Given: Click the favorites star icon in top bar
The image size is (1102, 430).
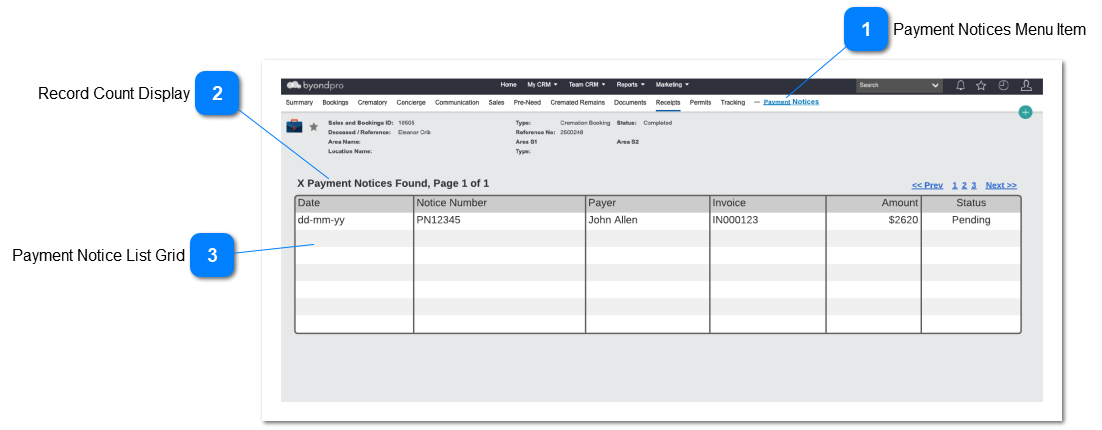Looking at the screenshot, I should coord(982,85).
